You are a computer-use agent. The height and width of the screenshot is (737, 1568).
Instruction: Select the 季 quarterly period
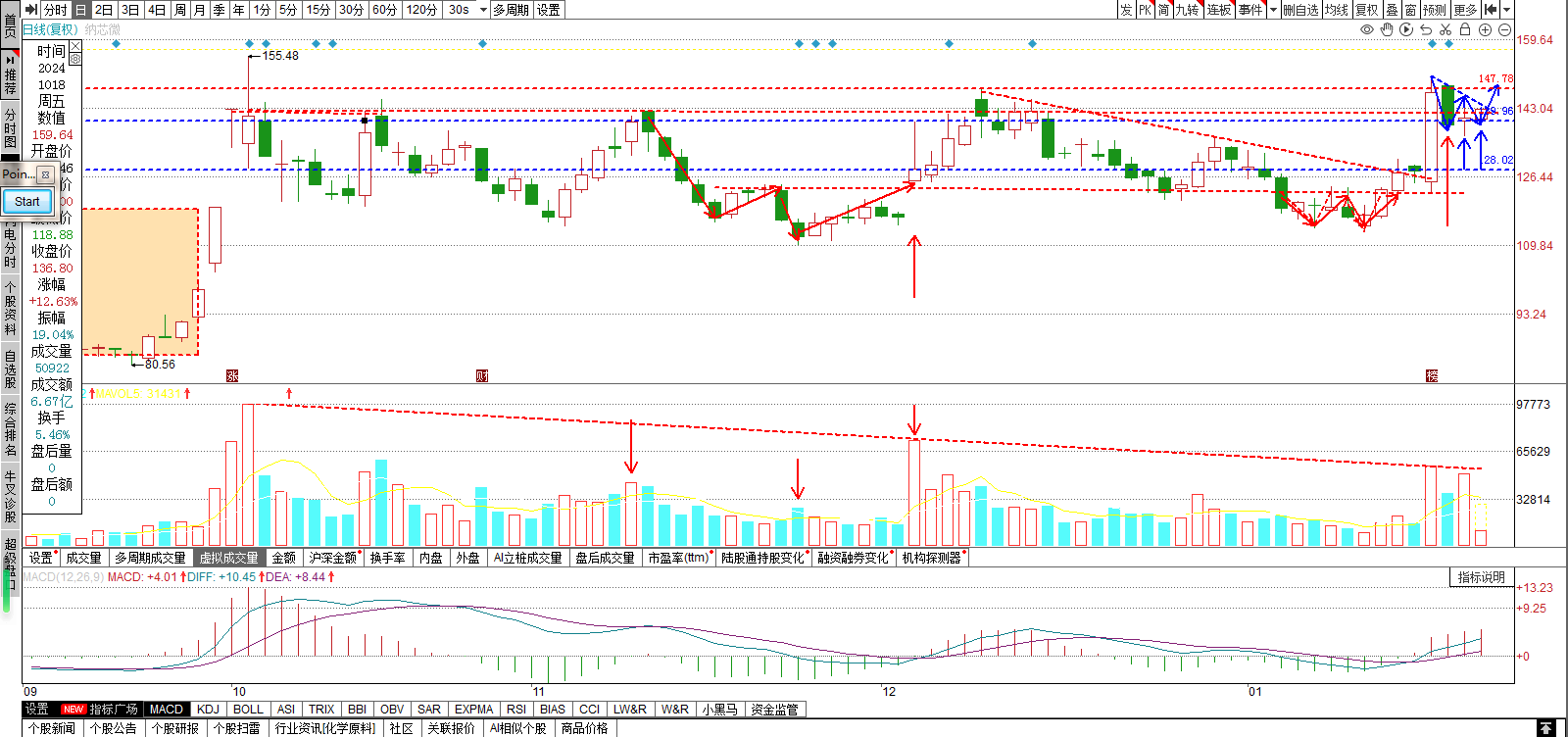click(x=220, y=9)
